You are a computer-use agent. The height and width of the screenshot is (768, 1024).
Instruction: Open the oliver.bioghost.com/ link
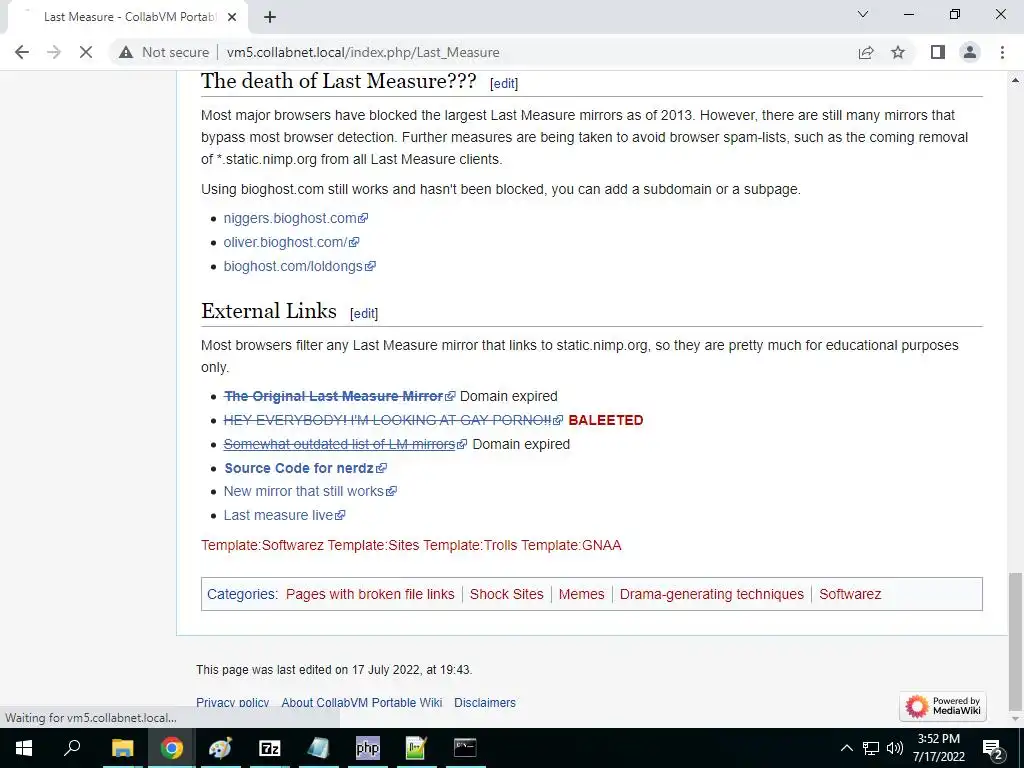coord(291,242)
